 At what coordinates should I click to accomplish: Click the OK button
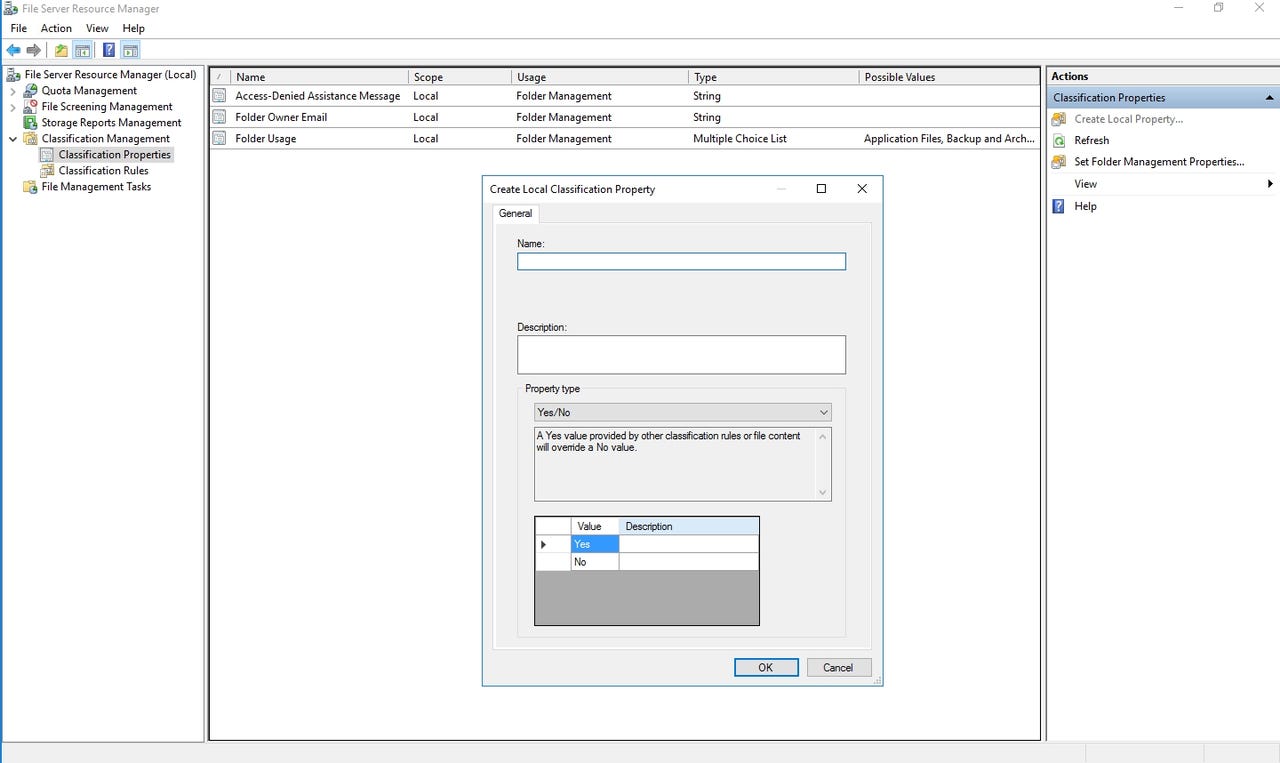pyautogui.click(x=765, y=667)
